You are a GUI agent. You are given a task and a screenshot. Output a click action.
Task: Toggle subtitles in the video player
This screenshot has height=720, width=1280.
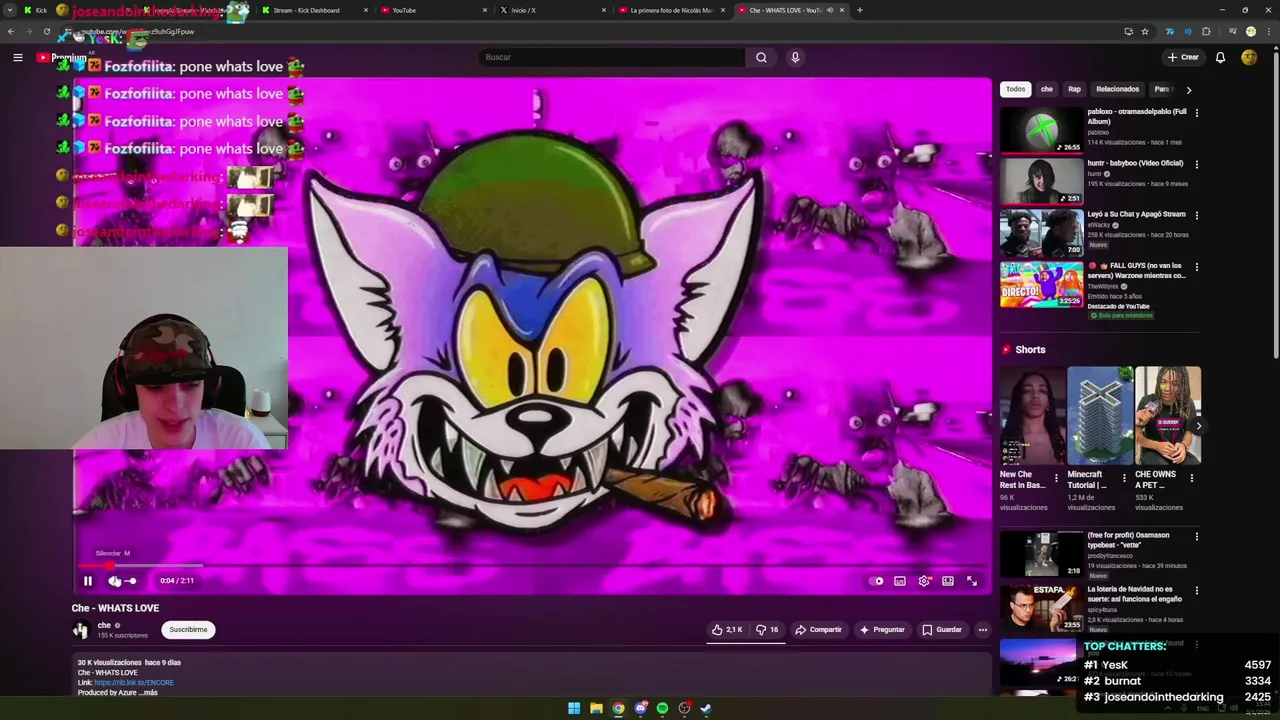pyautogui.click(x=900, y=581)
